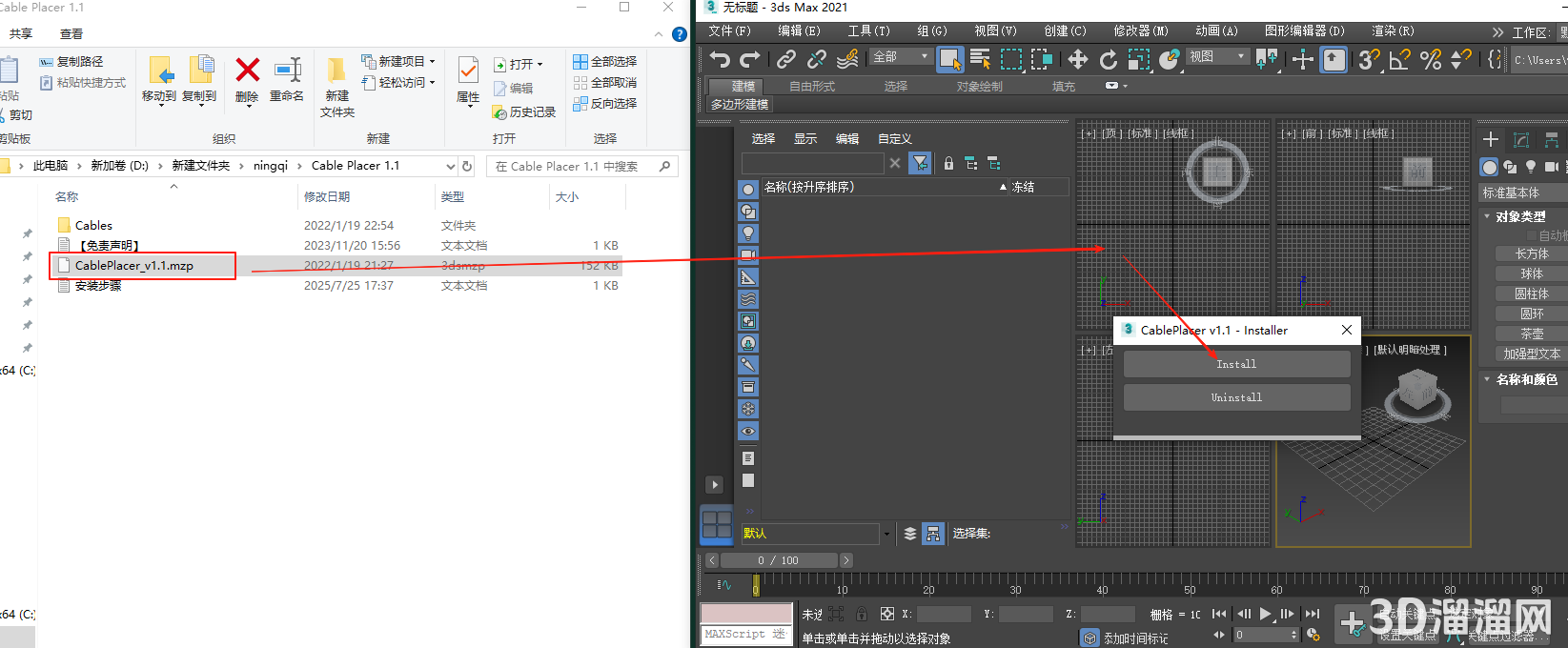Click the Use Pivot Point Center icon
This screenshot has width=1568, height=648.
tap(1267, 59)
